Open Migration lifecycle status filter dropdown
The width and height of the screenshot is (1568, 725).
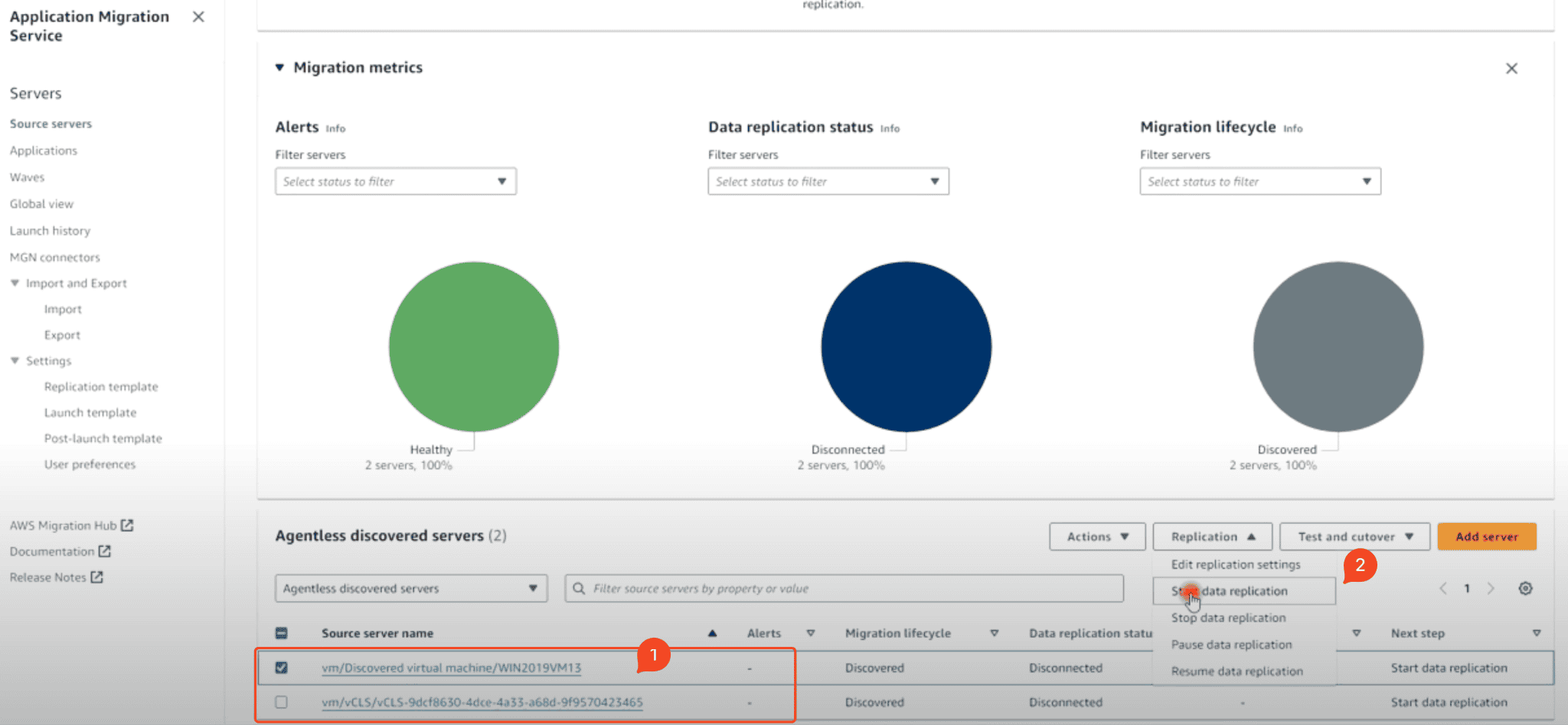(x=1260, y=181)
